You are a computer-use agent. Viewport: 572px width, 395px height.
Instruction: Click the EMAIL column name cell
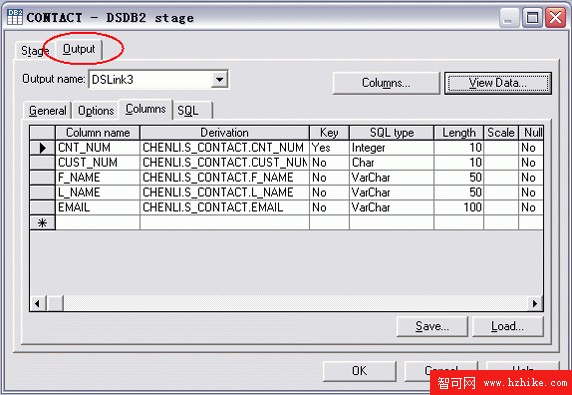tap(97, 208)
